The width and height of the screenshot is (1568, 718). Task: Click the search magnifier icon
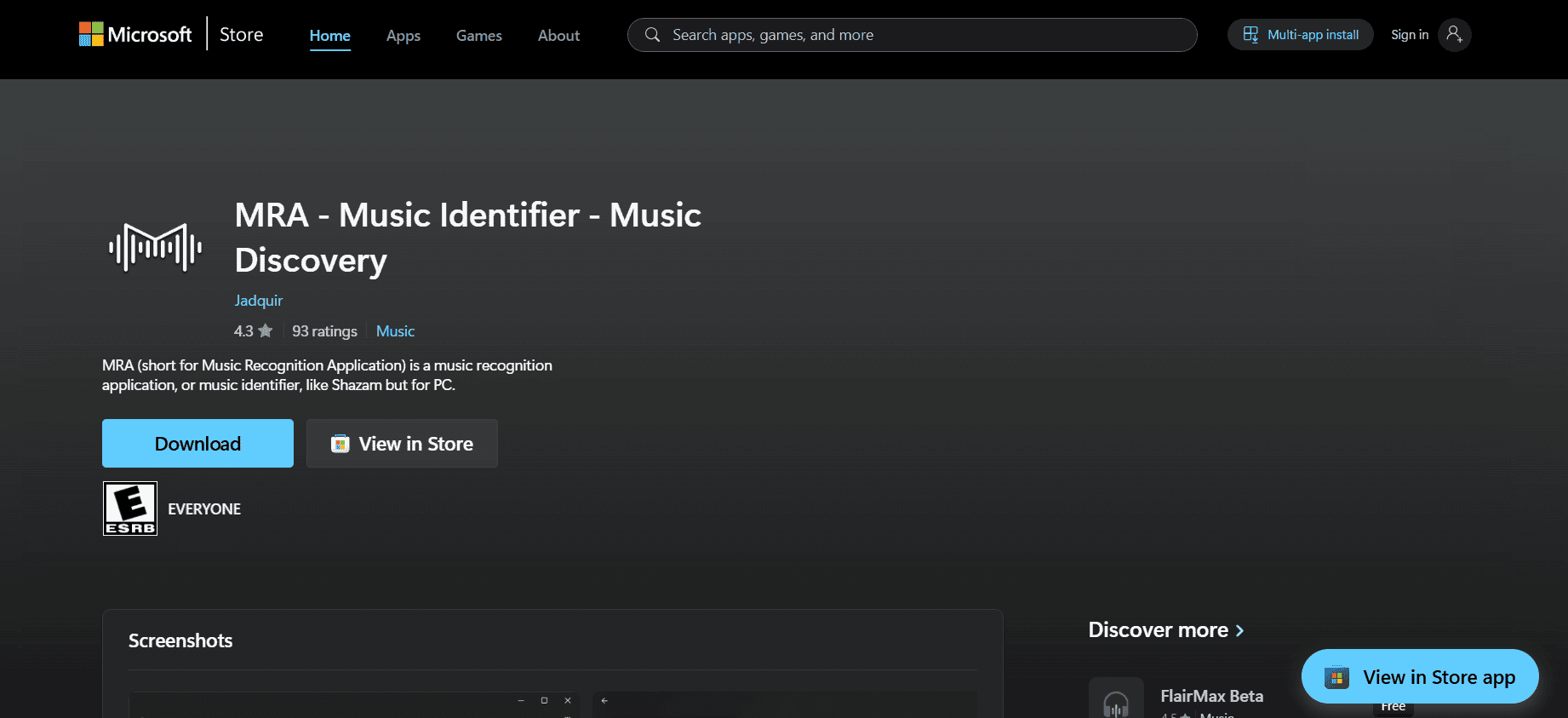coord(652,35)
